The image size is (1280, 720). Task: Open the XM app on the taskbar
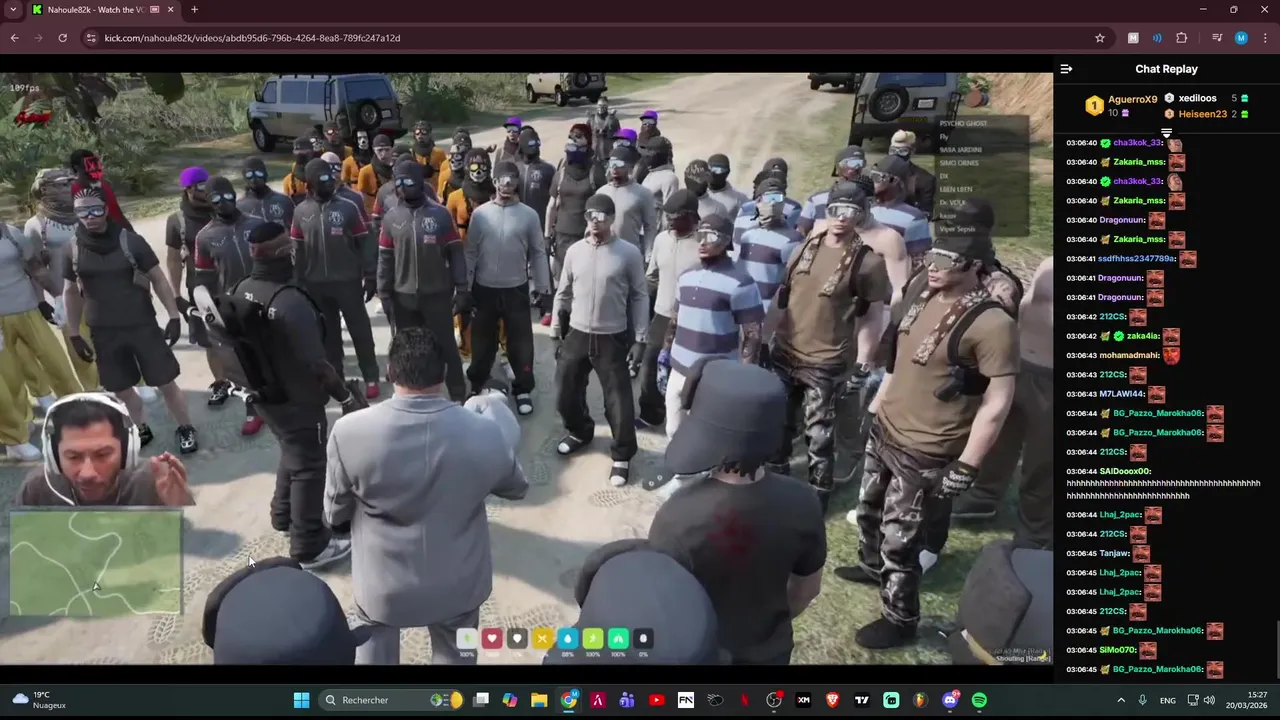pos(803,700)
